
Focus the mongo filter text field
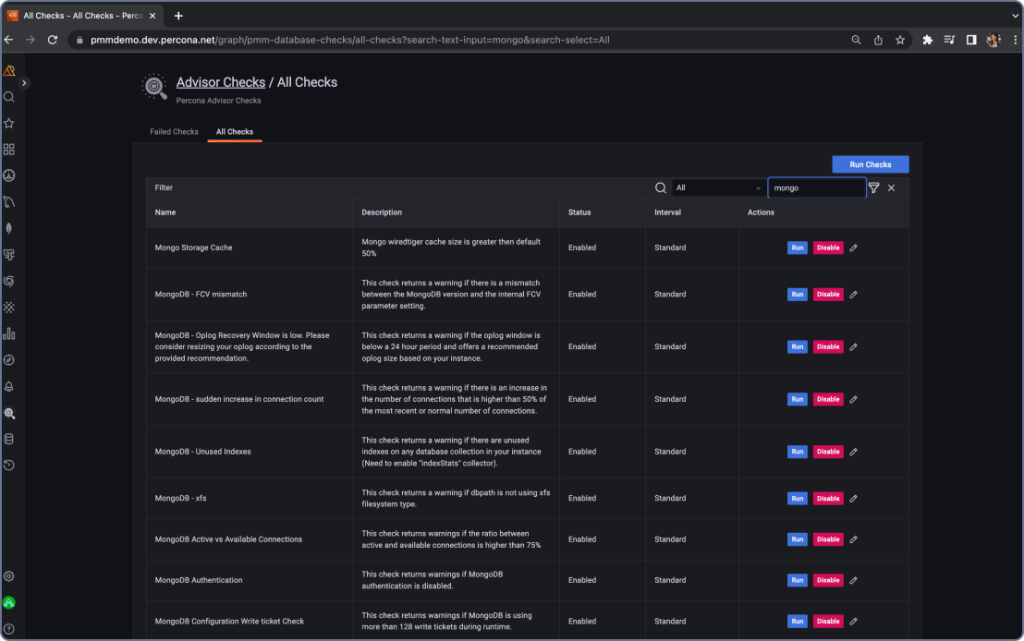tap(816, 188)
